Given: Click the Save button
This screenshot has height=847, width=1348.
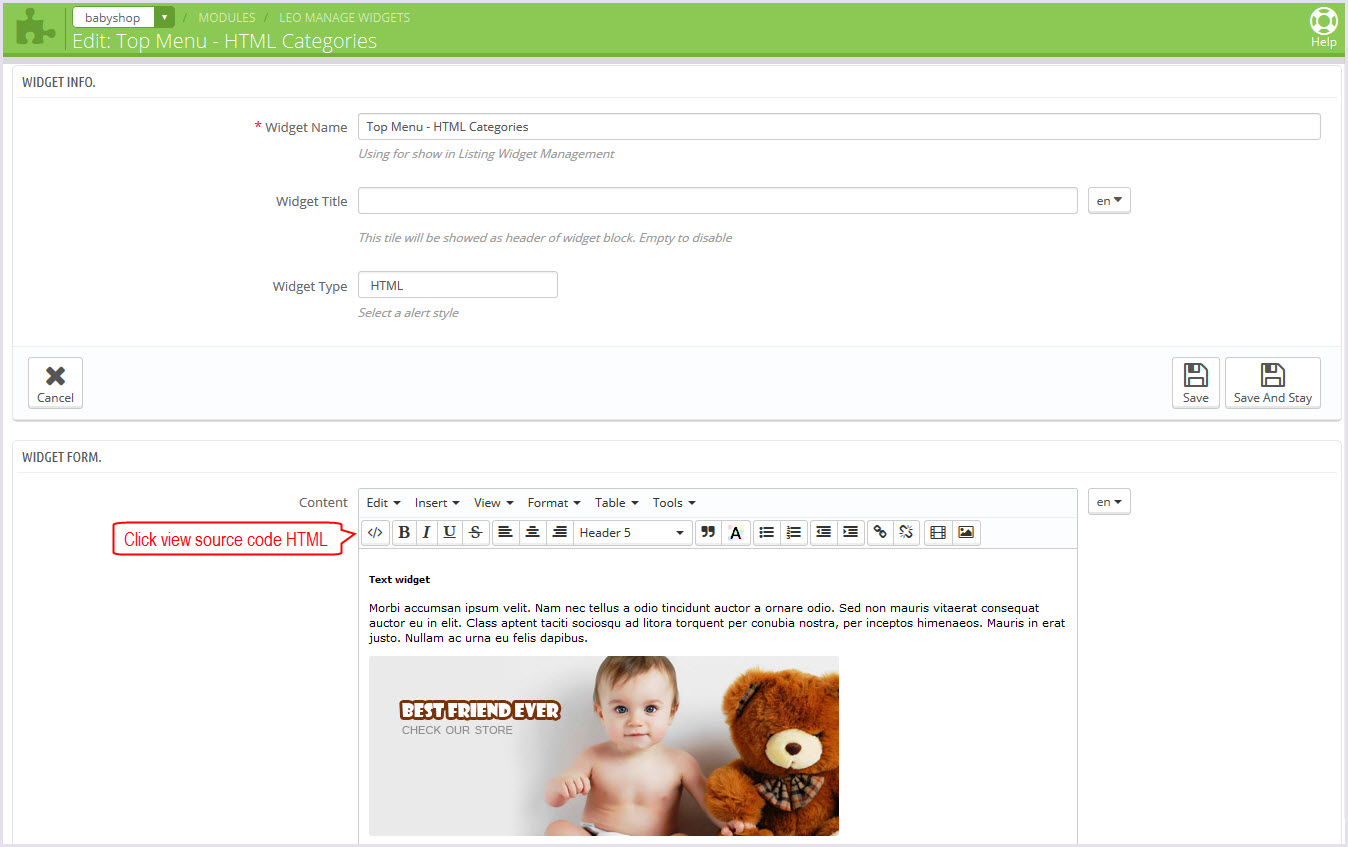Looking at the screenshot, I should coord(1196,383).
